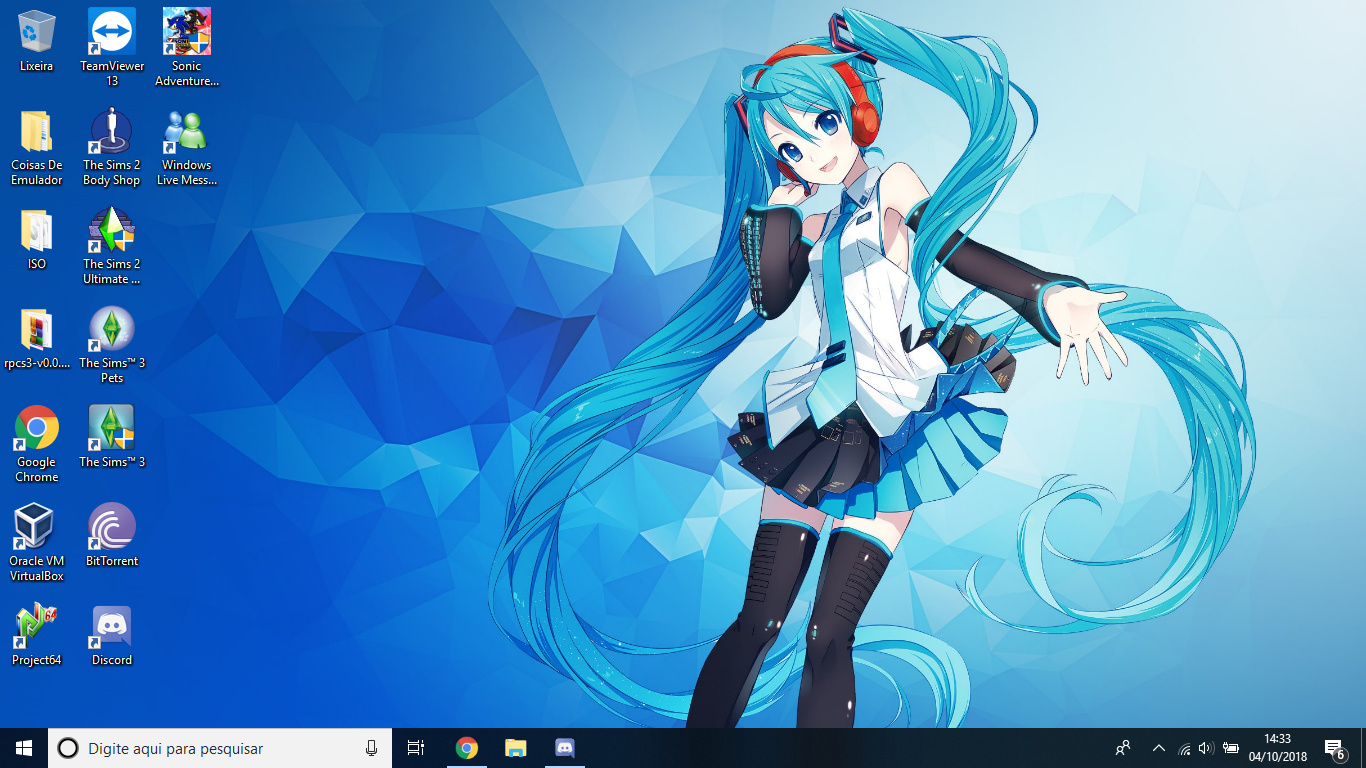Select The Sims 2 Ultimate shortcut

[x=112, y=247]
